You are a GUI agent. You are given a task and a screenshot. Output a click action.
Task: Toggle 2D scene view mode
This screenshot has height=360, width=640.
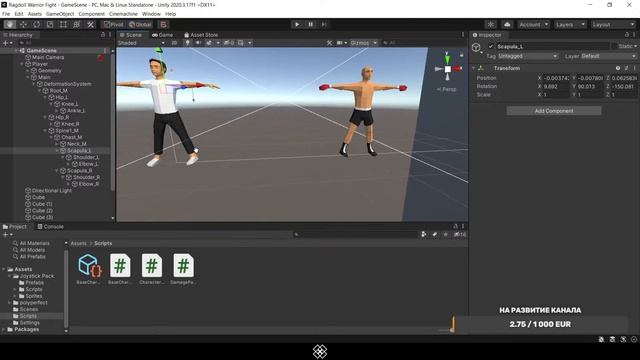click(174, 43)
